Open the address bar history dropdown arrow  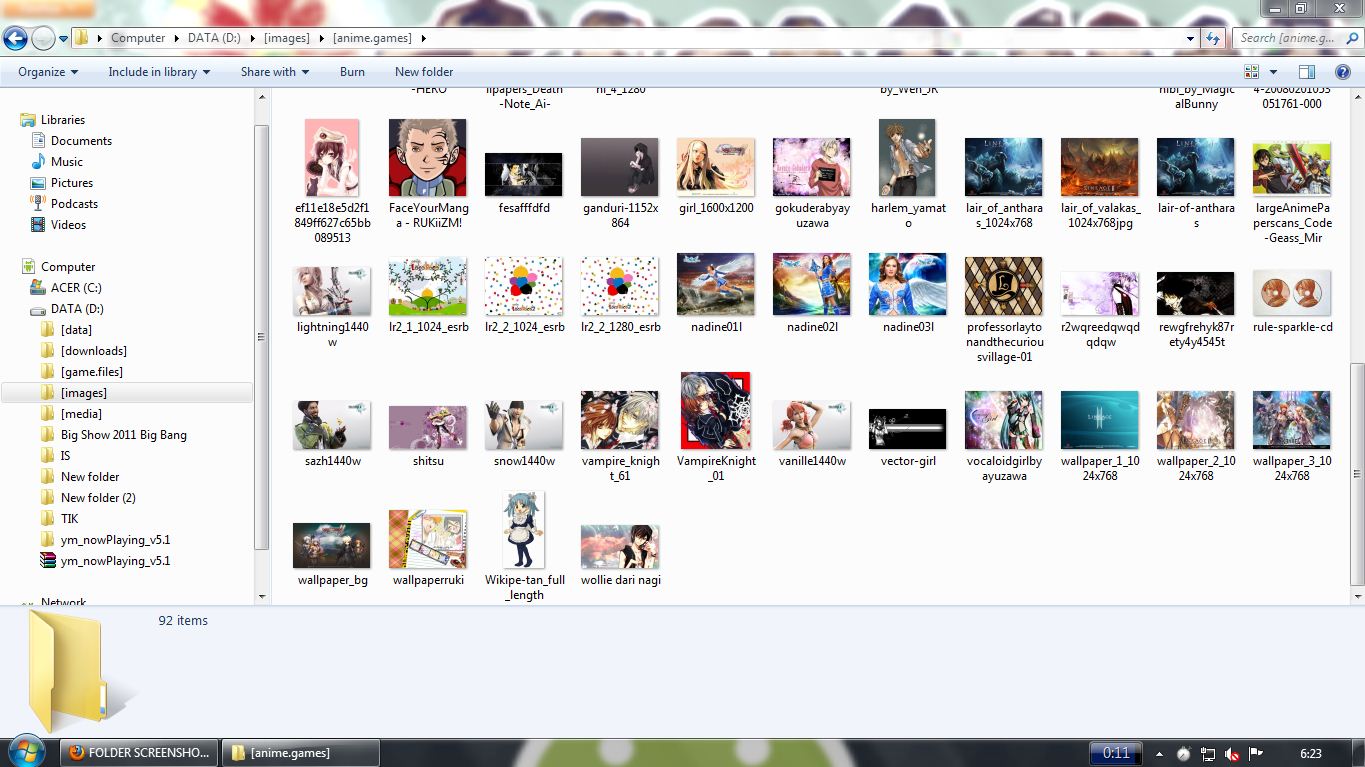click(x=1190, y=38)
